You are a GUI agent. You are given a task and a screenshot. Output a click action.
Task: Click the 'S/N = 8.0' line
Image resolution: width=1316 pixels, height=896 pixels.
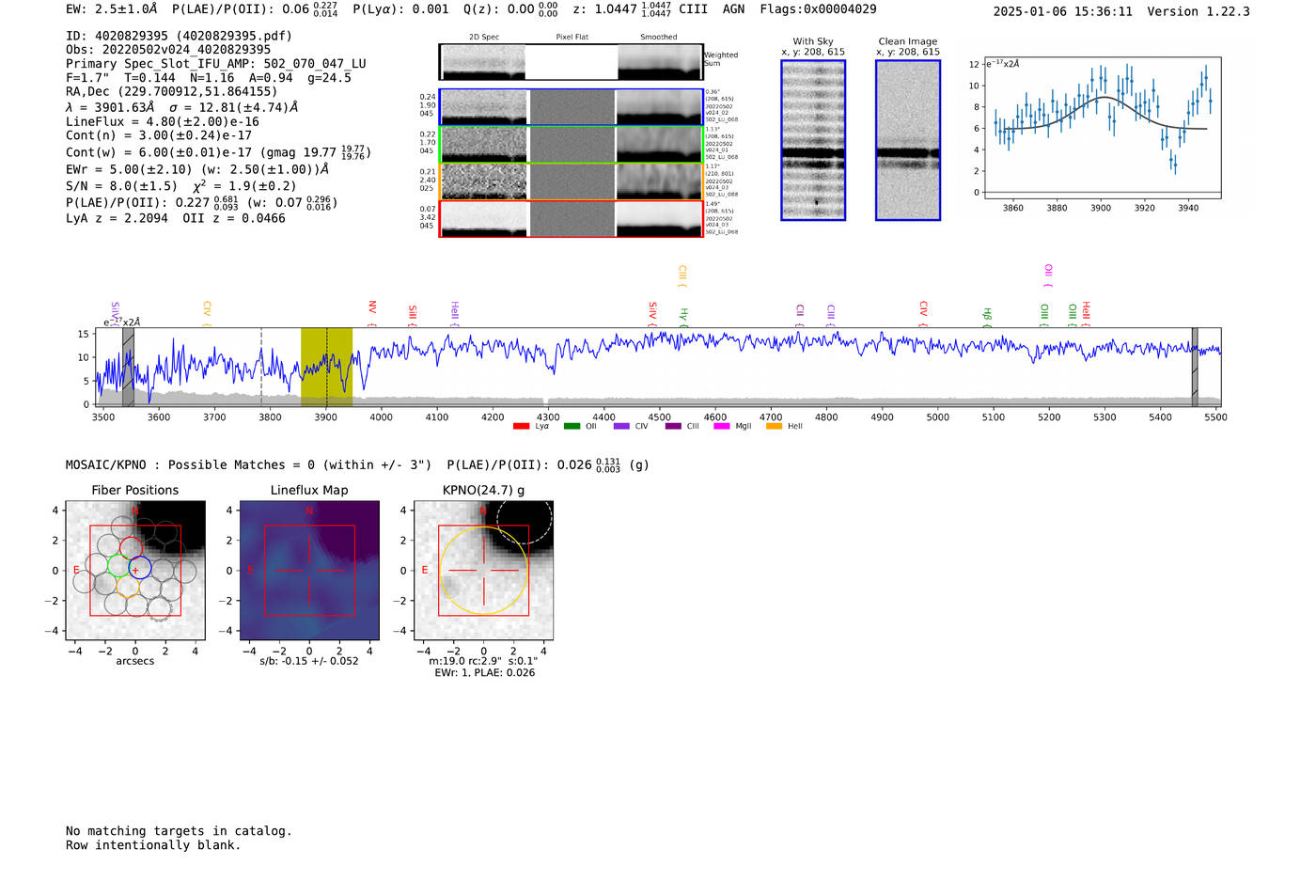(x=180, y=185)
